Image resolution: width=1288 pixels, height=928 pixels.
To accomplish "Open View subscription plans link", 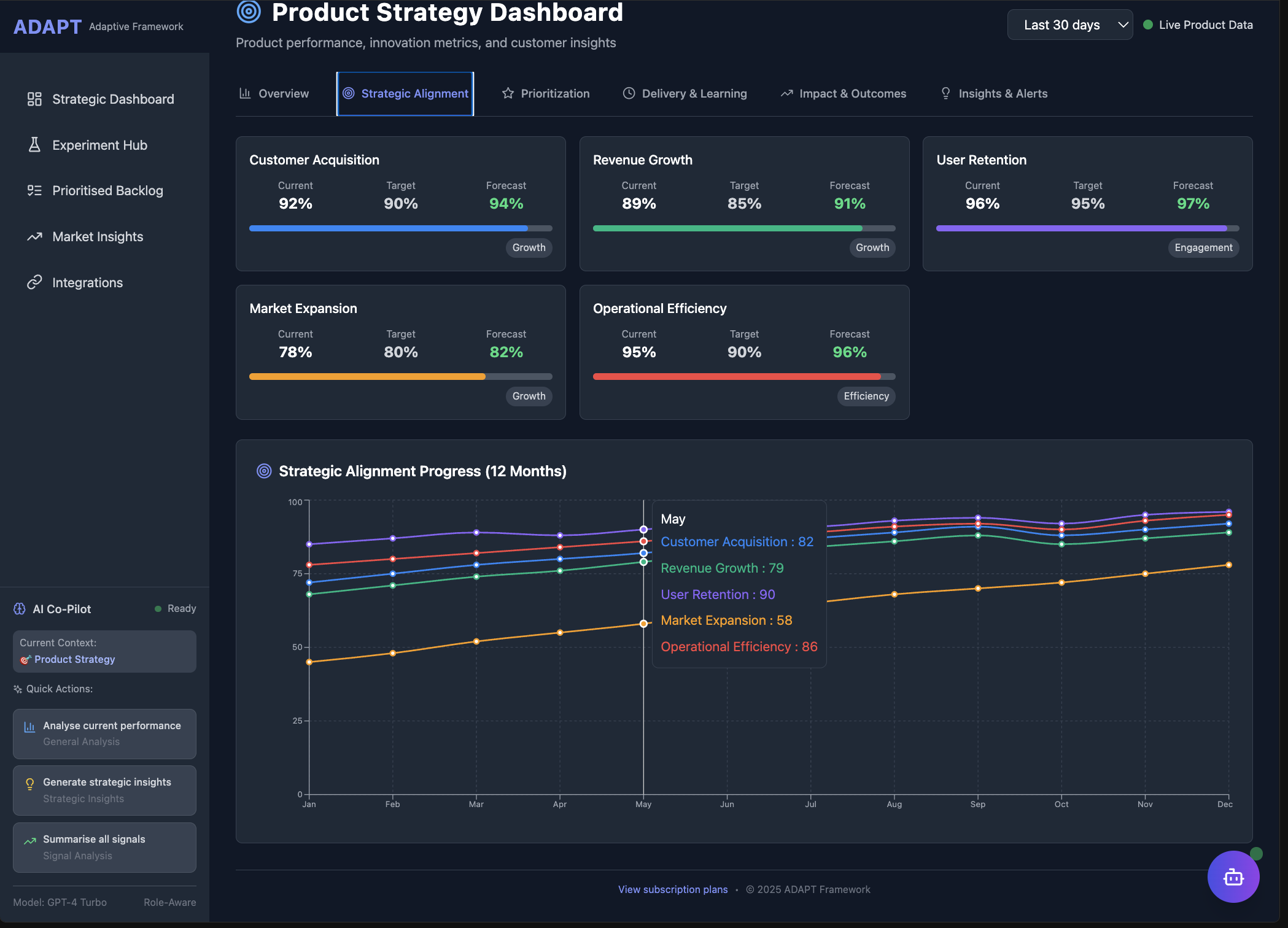I will coord(672,889).
